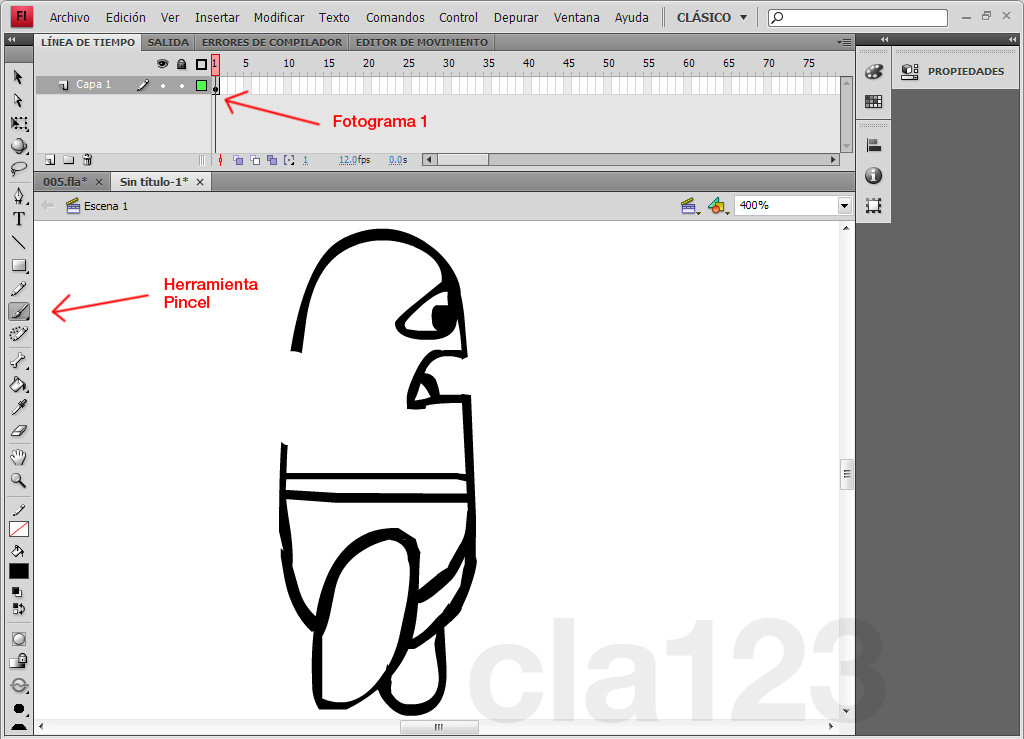Open the edit scene dropdown

point(690,206)
